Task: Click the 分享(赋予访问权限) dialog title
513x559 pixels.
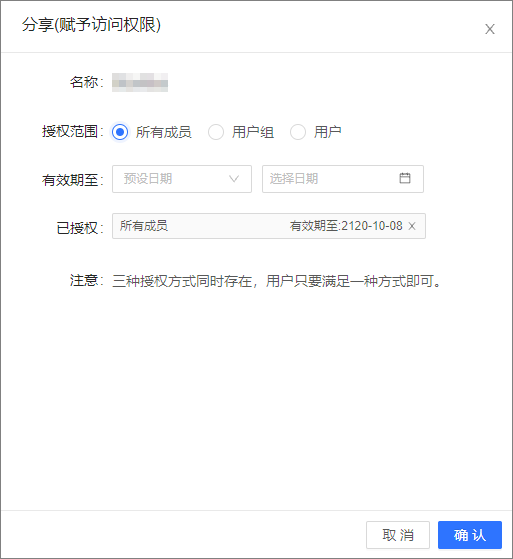Action: [91, 25]
